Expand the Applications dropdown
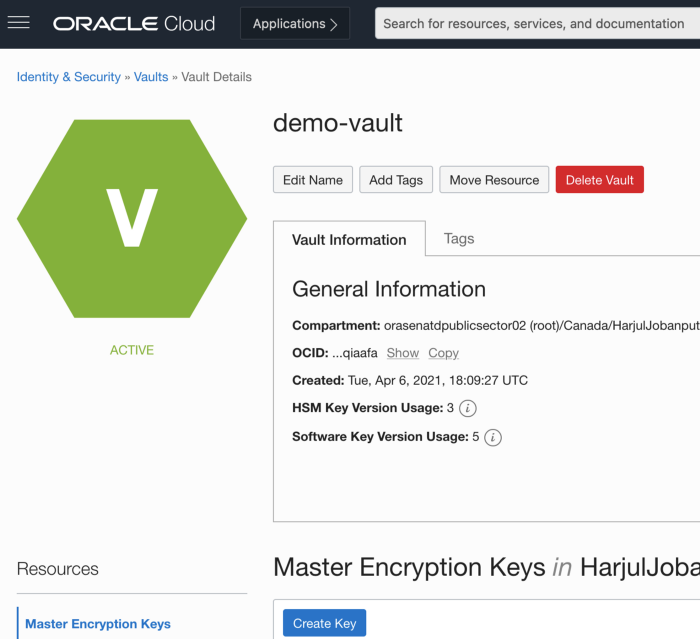 295,23
